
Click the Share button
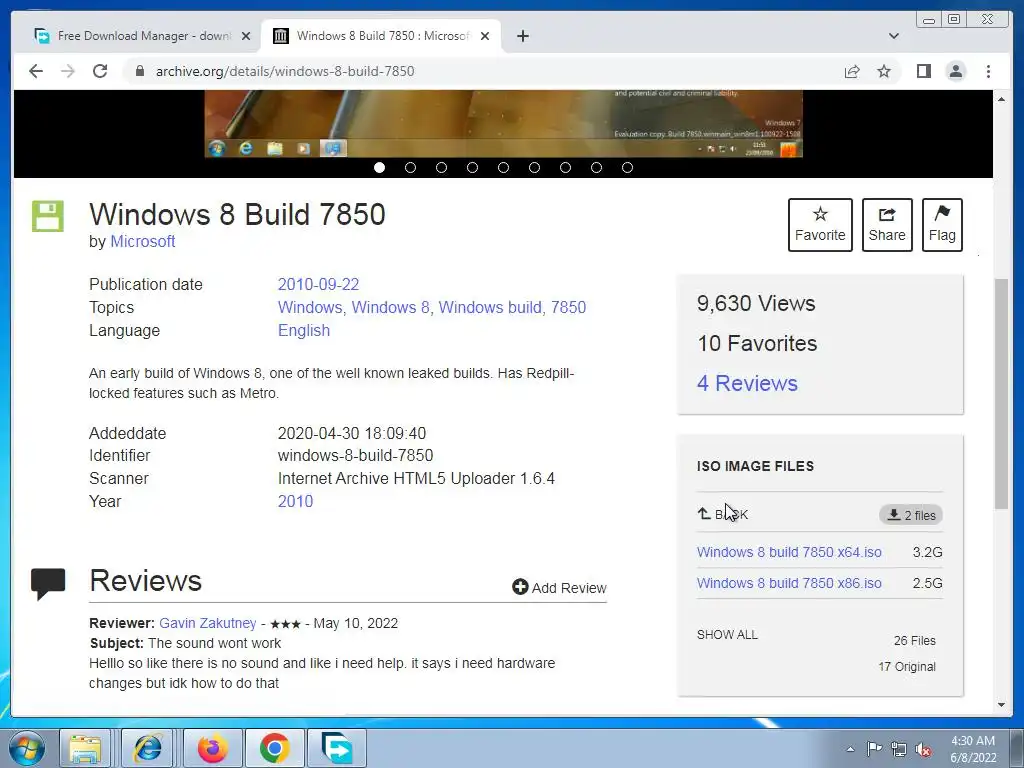tap(887, 225)
